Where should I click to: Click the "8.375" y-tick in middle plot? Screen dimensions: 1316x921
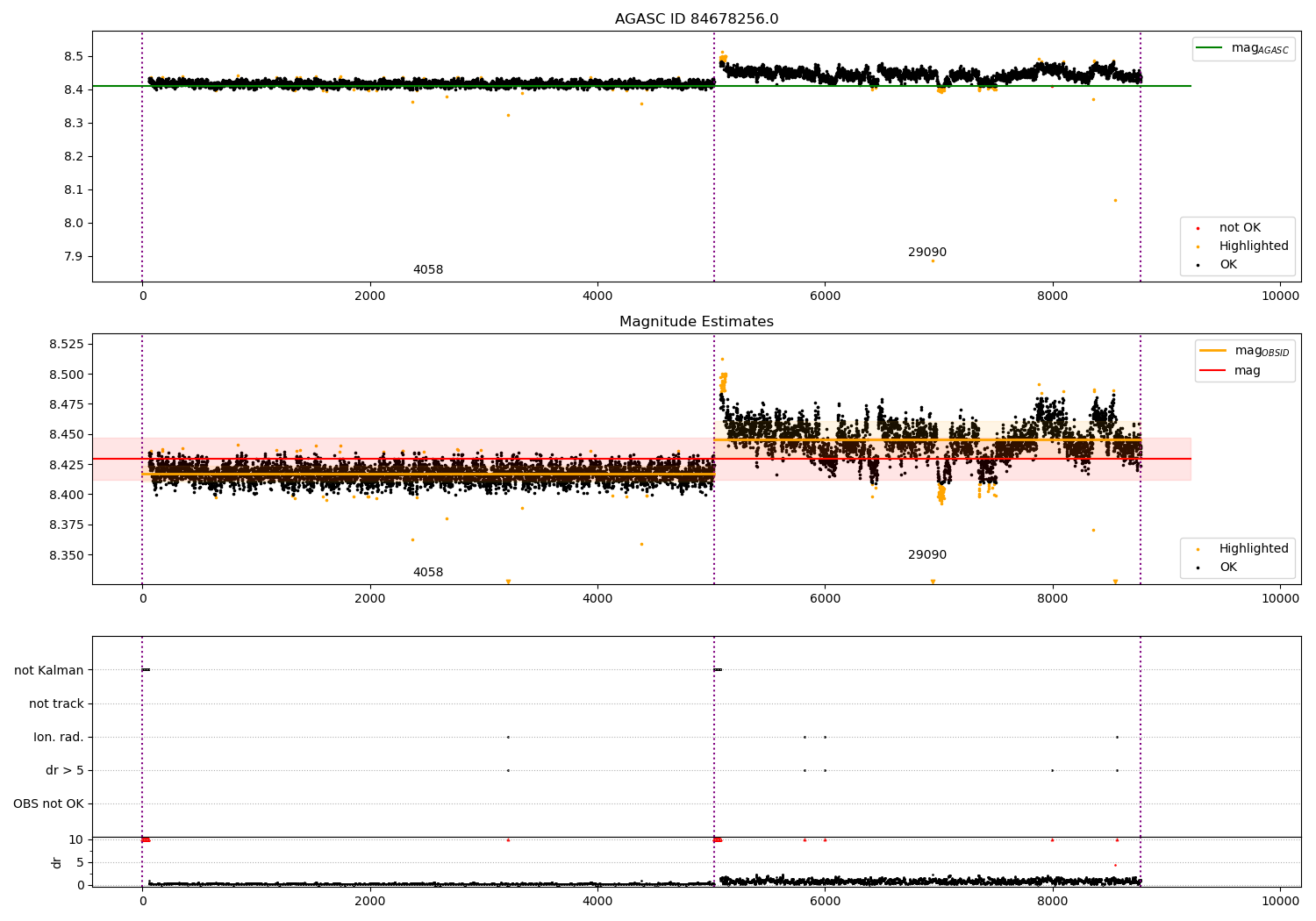(x=67, y=525)
